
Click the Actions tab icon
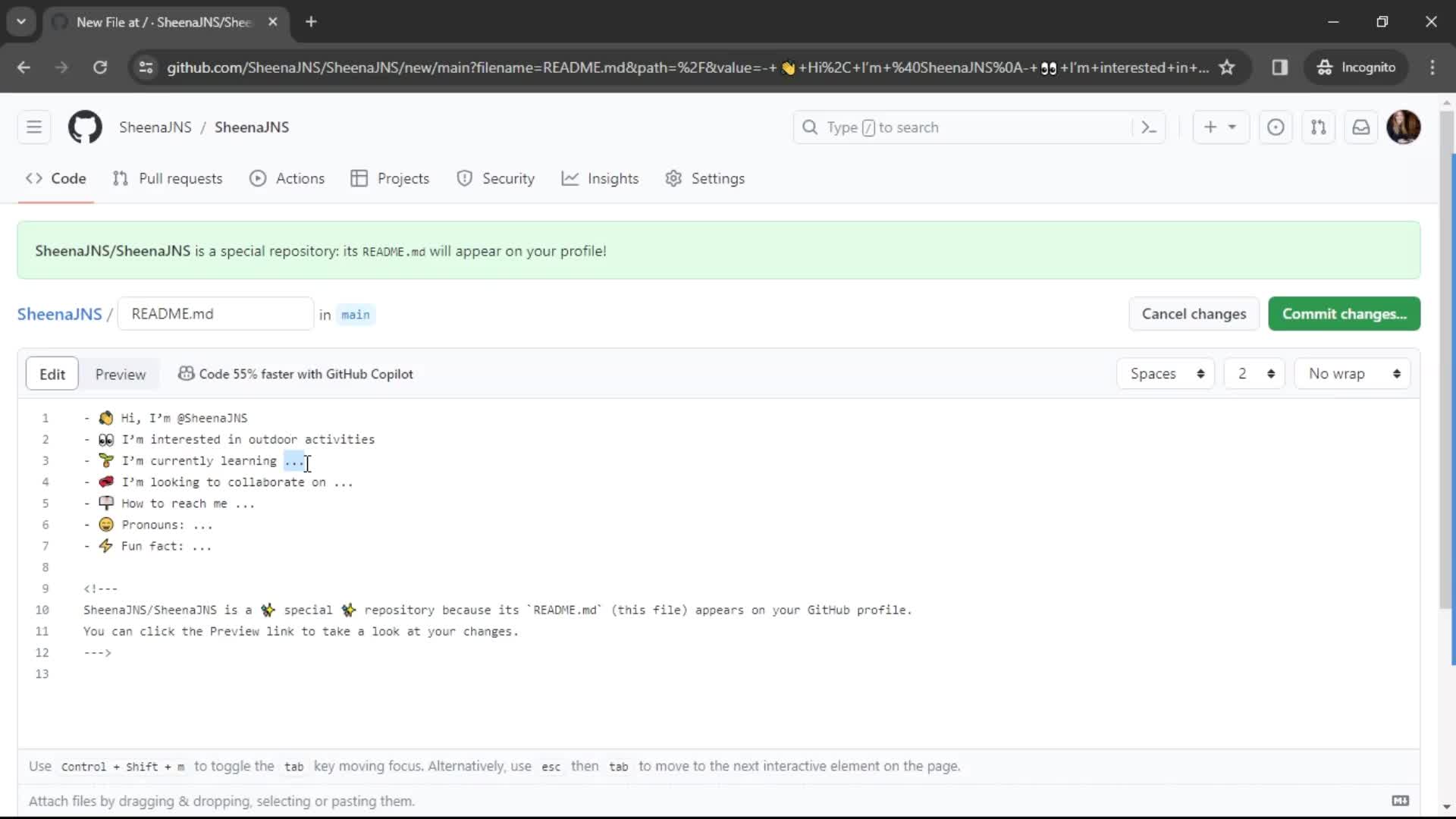(258, 178)
